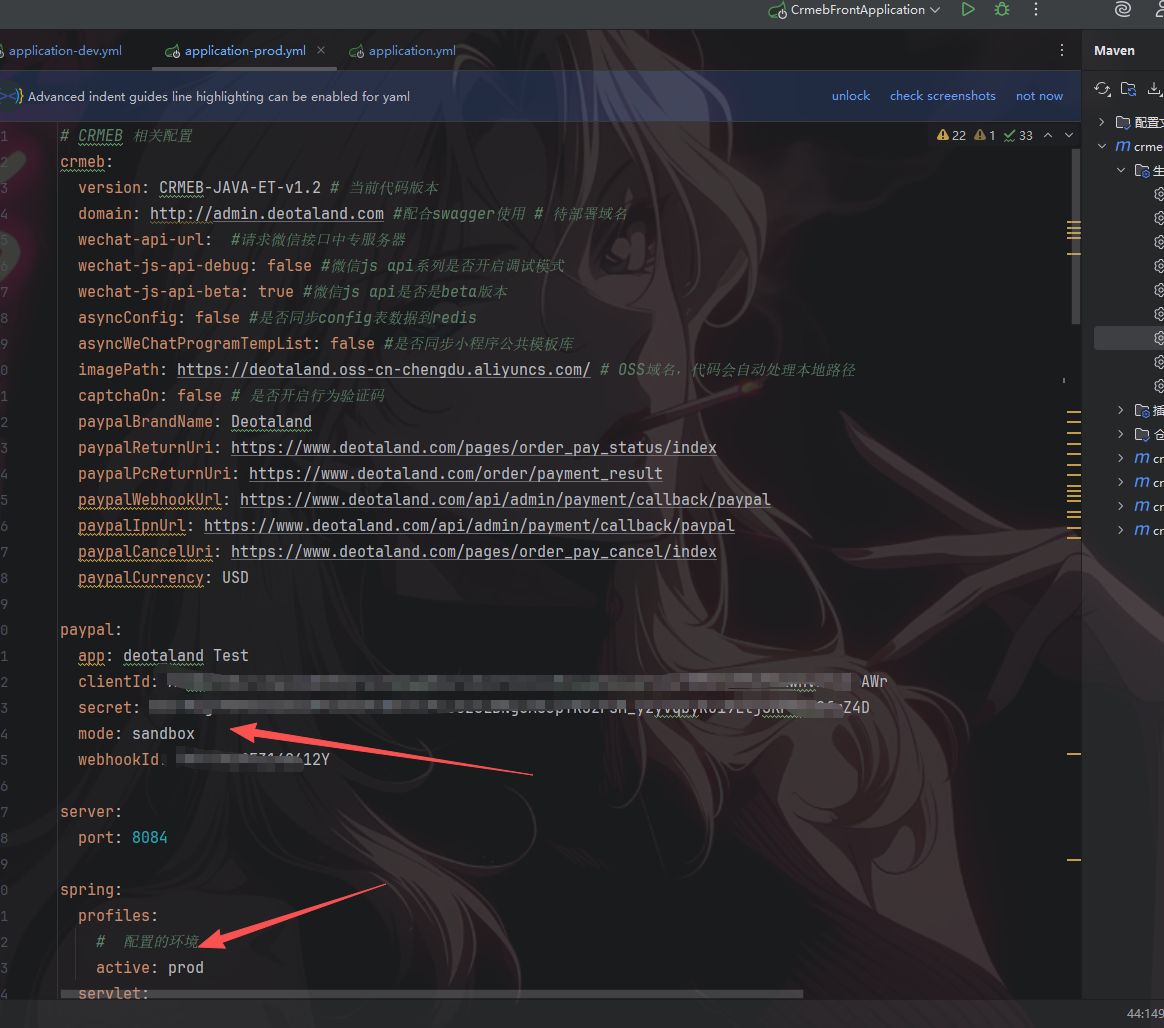This screenshot has height=1028, width=1164.
Task: Click the check screenshots link
Action: [x=942, y=96]
